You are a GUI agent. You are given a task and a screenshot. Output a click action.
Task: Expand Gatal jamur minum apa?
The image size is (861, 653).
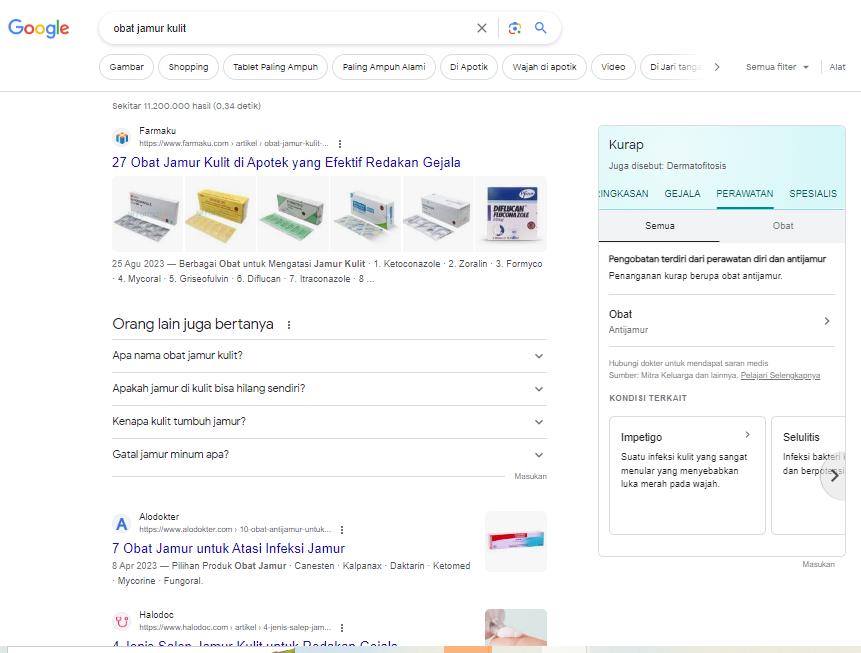click(x=329, y=455)
